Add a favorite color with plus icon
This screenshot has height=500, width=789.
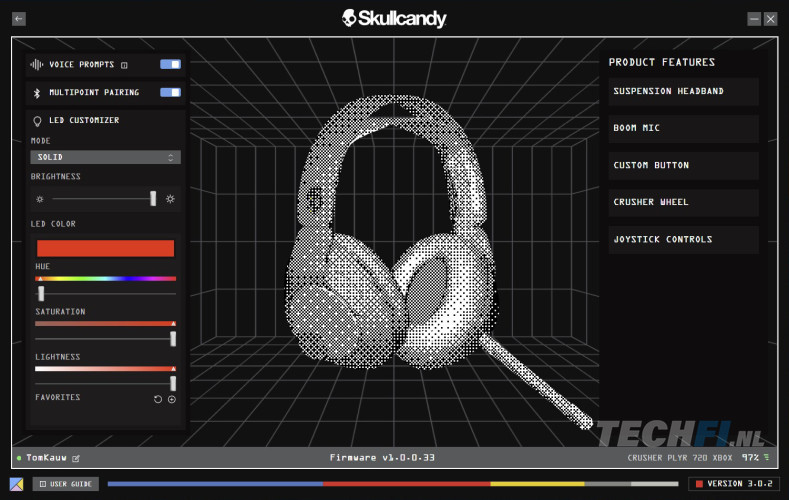[x=172, y=399]
